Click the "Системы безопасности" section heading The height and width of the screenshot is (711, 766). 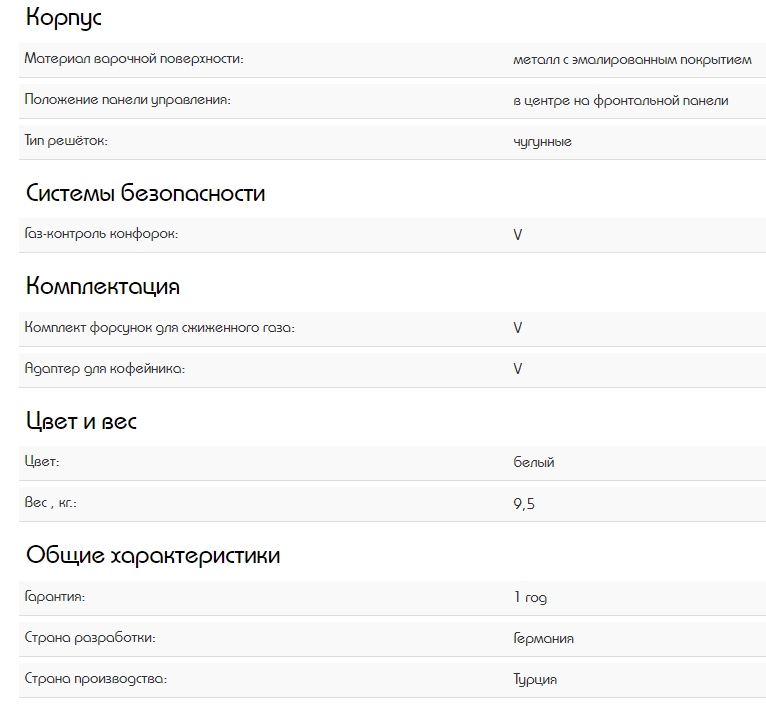145,193
